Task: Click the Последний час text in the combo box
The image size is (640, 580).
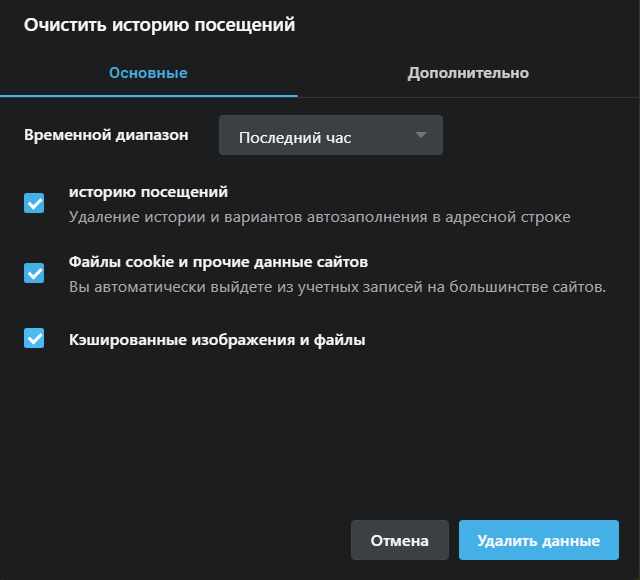Action: click(295, 137)
